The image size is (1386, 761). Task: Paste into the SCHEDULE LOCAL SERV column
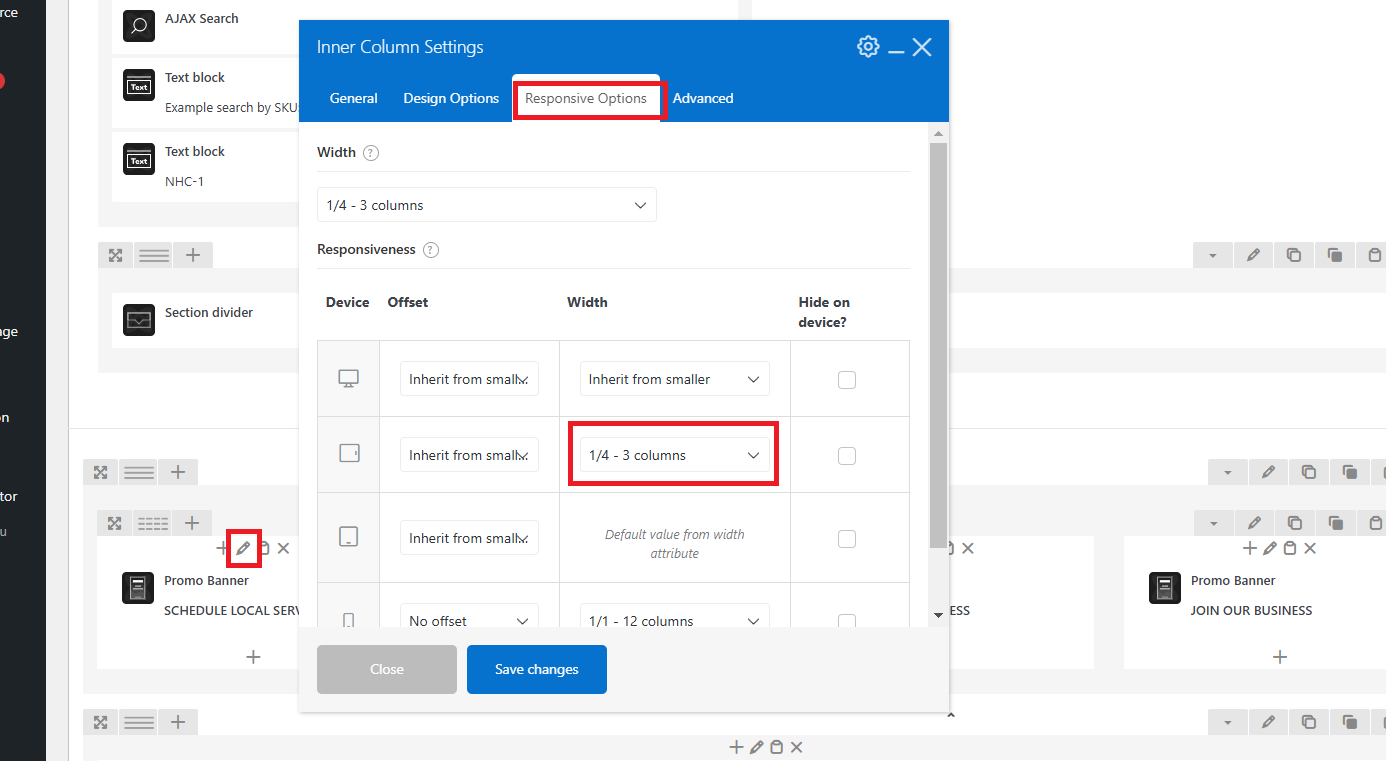point(264,548)
